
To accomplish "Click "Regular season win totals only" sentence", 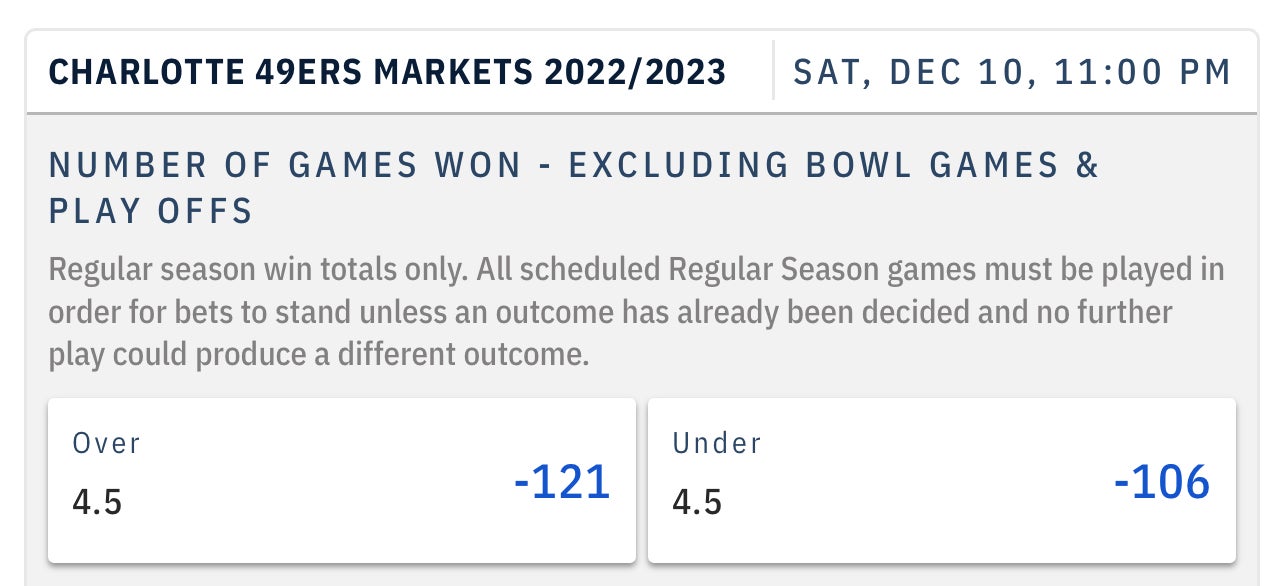I will (x=258, y=270).
